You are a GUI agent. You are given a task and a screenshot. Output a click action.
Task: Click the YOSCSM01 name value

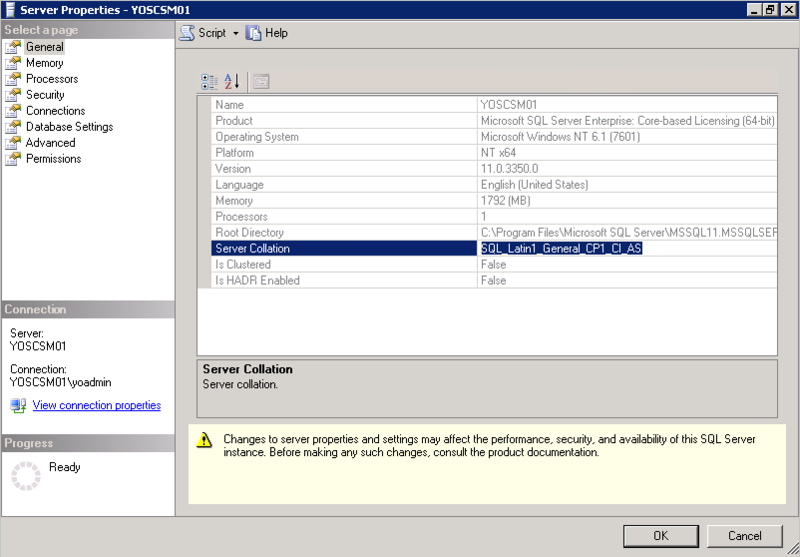509,105
